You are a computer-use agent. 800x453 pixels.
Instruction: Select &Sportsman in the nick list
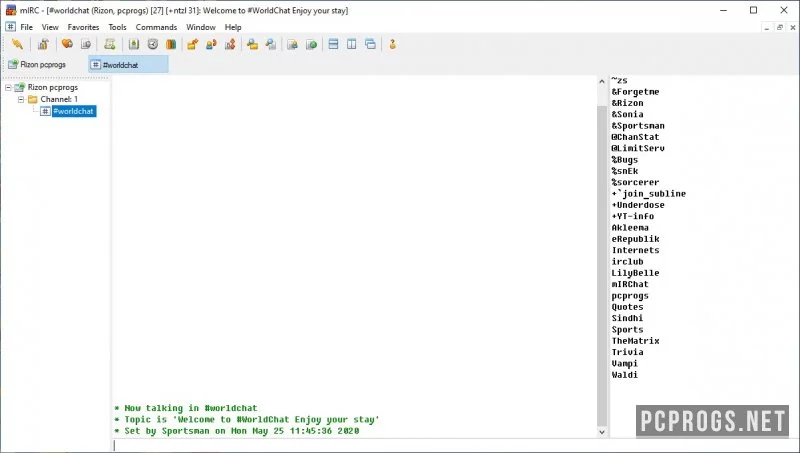(x=638, y=125)
